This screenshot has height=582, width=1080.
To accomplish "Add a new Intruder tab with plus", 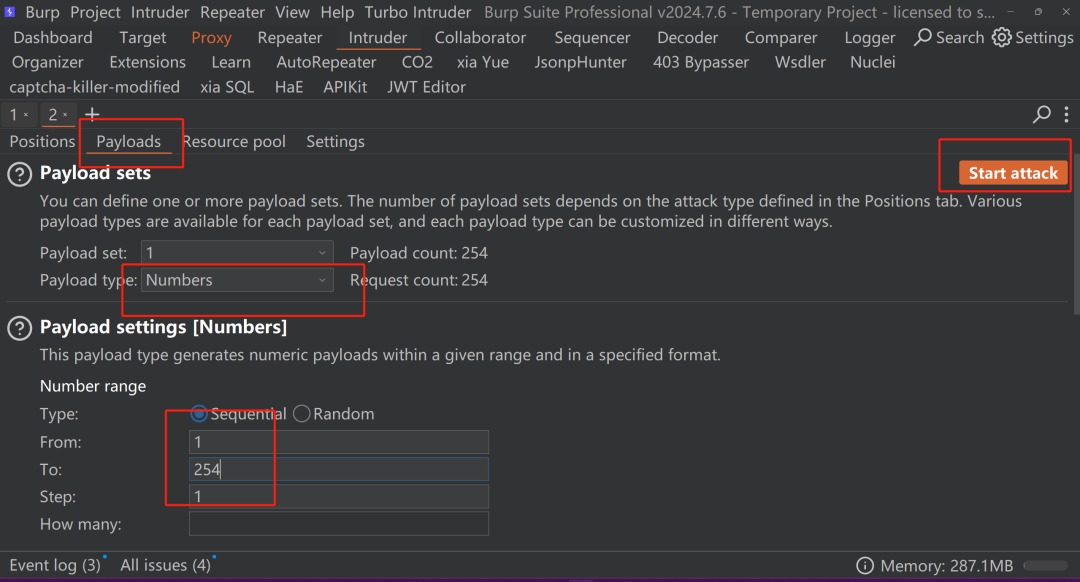I will point(92,114).
